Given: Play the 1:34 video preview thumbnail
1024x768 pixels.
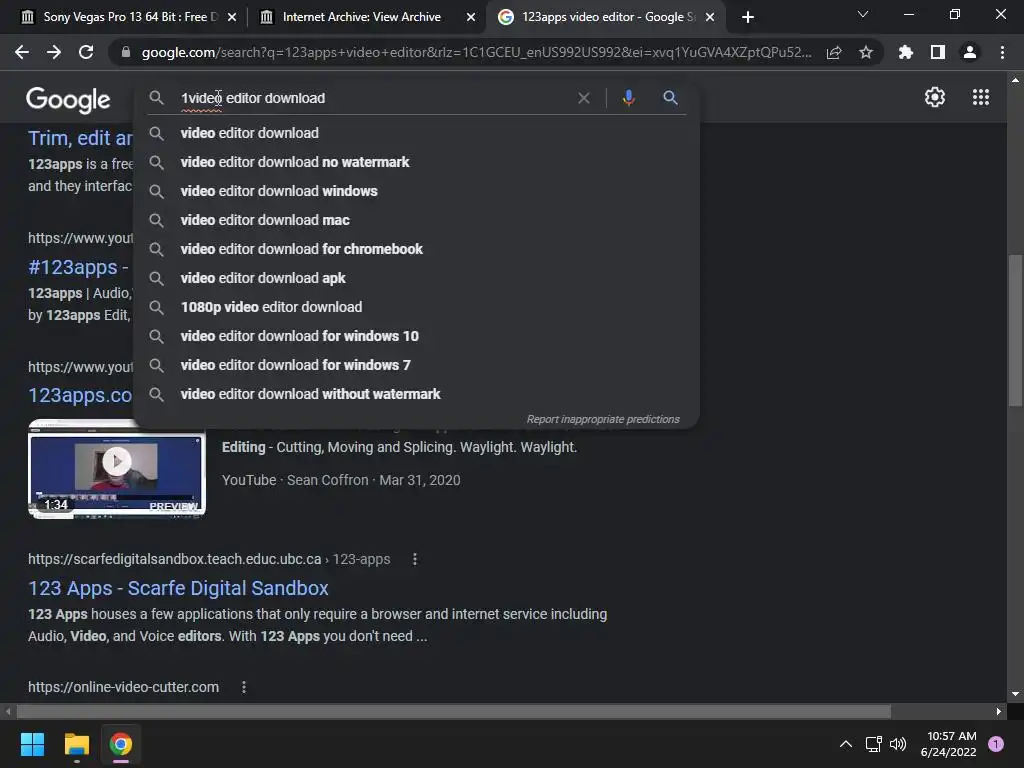Looking at the screenshot, I should click(117, 468).
